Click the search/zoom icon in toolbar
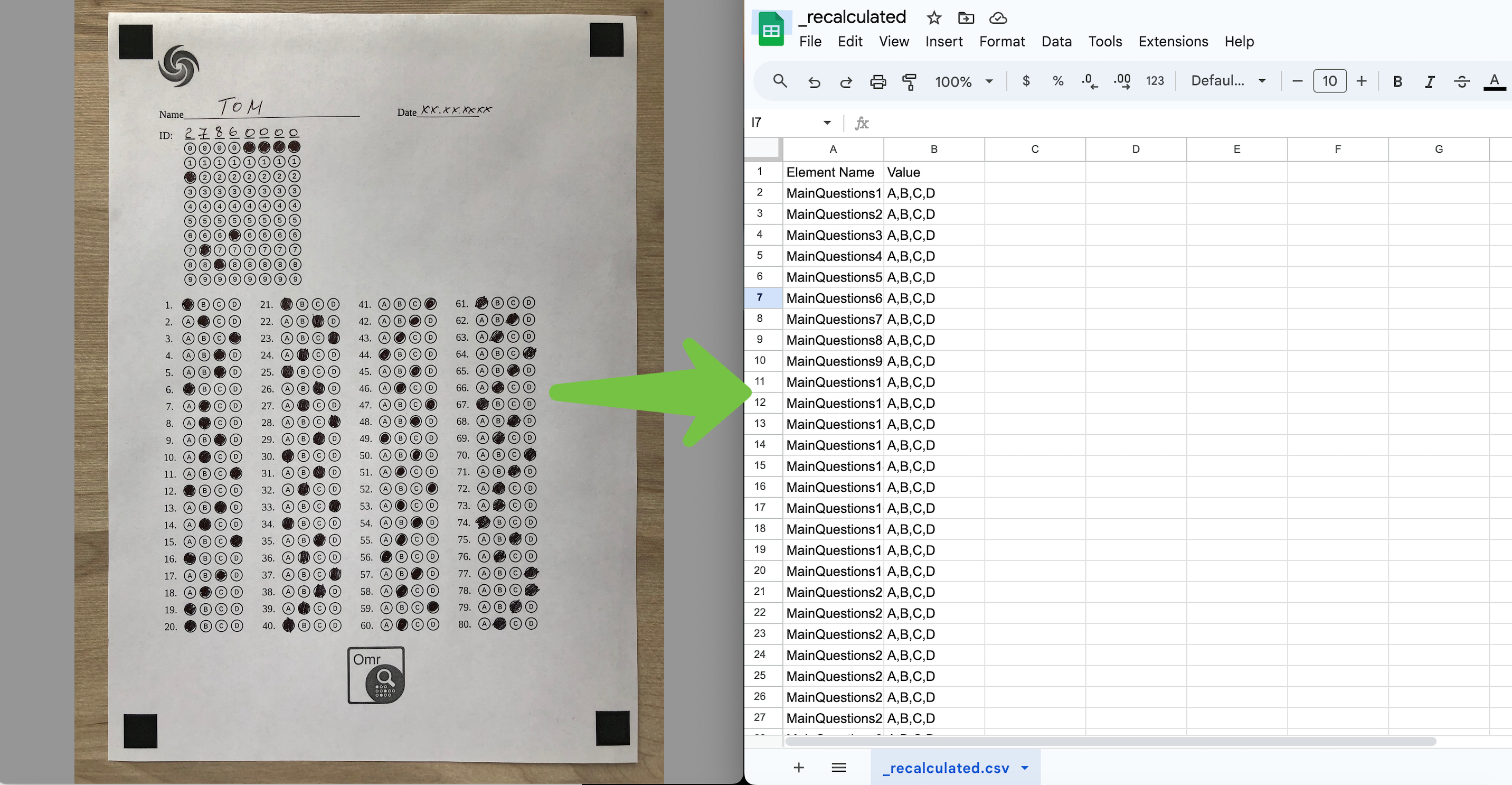 click(x=779, y=80)
